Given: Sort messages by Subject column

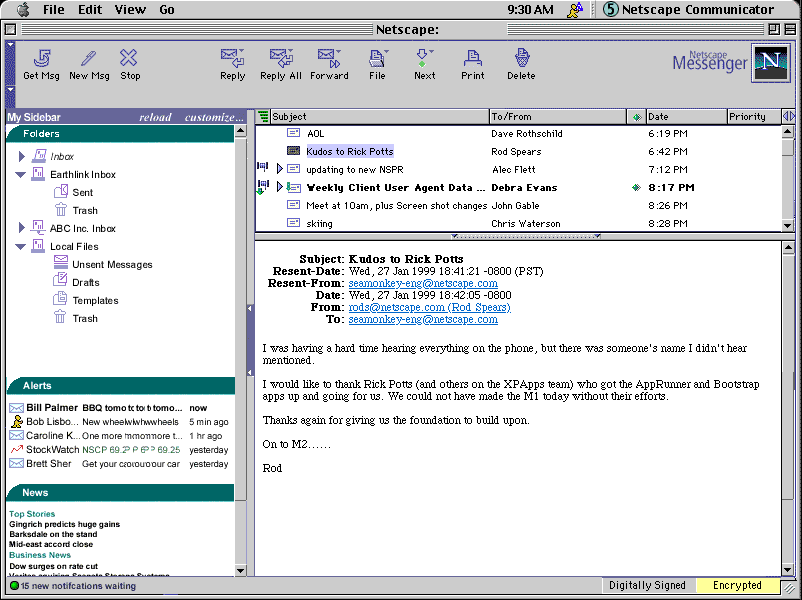Looking at the screenshot, I should [380, 117].
